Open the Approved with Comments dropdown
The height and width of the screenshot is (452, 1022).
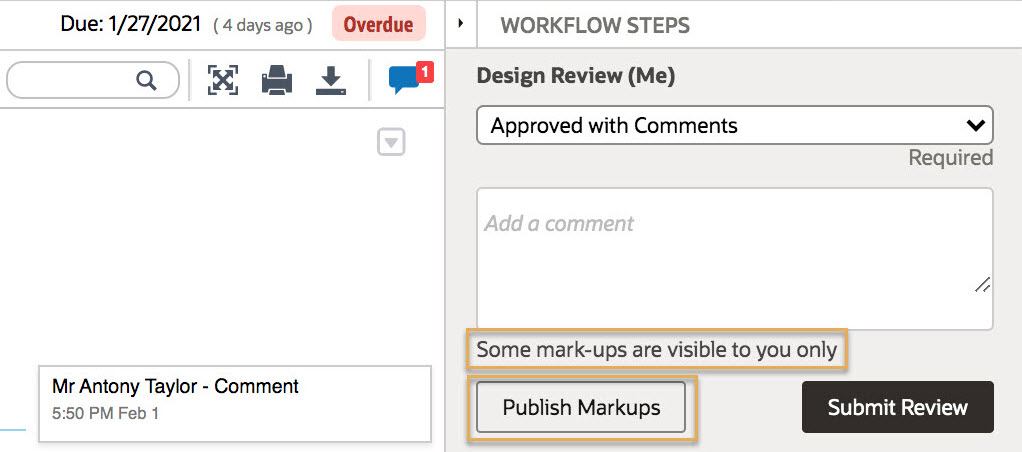click(735, 125)
